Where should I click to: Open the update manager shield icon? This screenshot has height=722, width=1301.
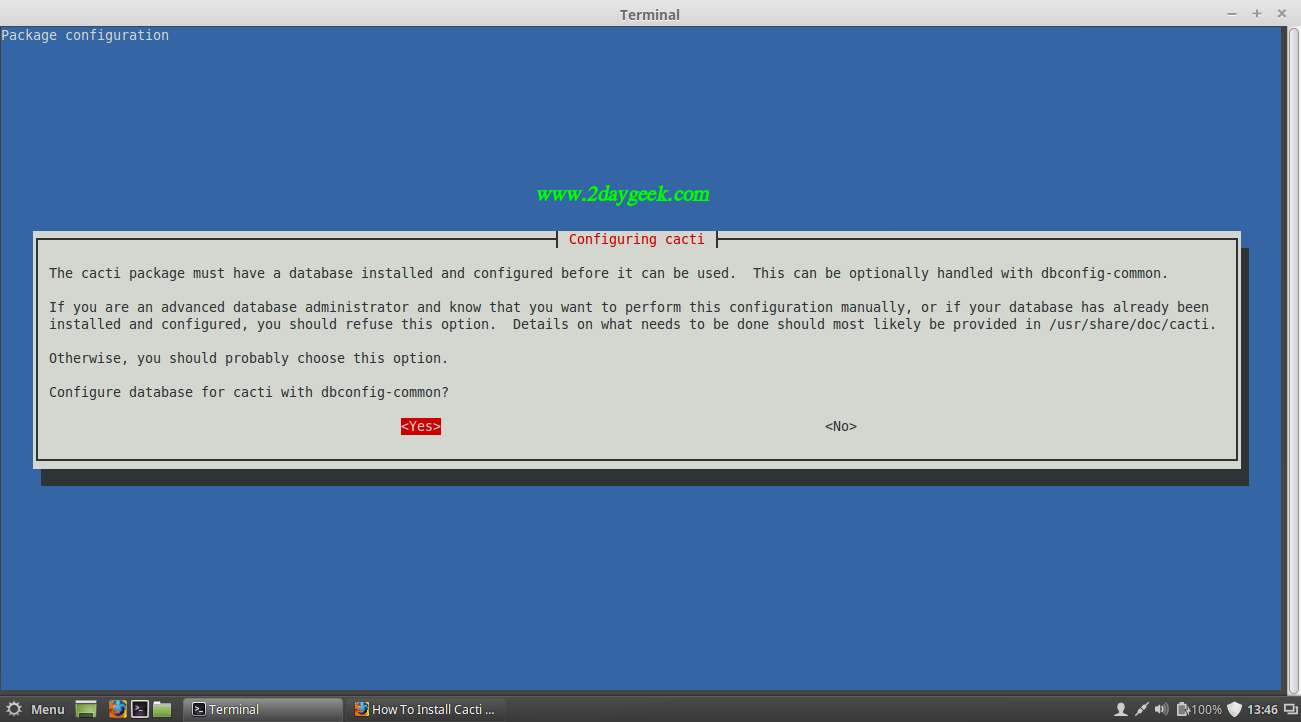point(1234,709)
